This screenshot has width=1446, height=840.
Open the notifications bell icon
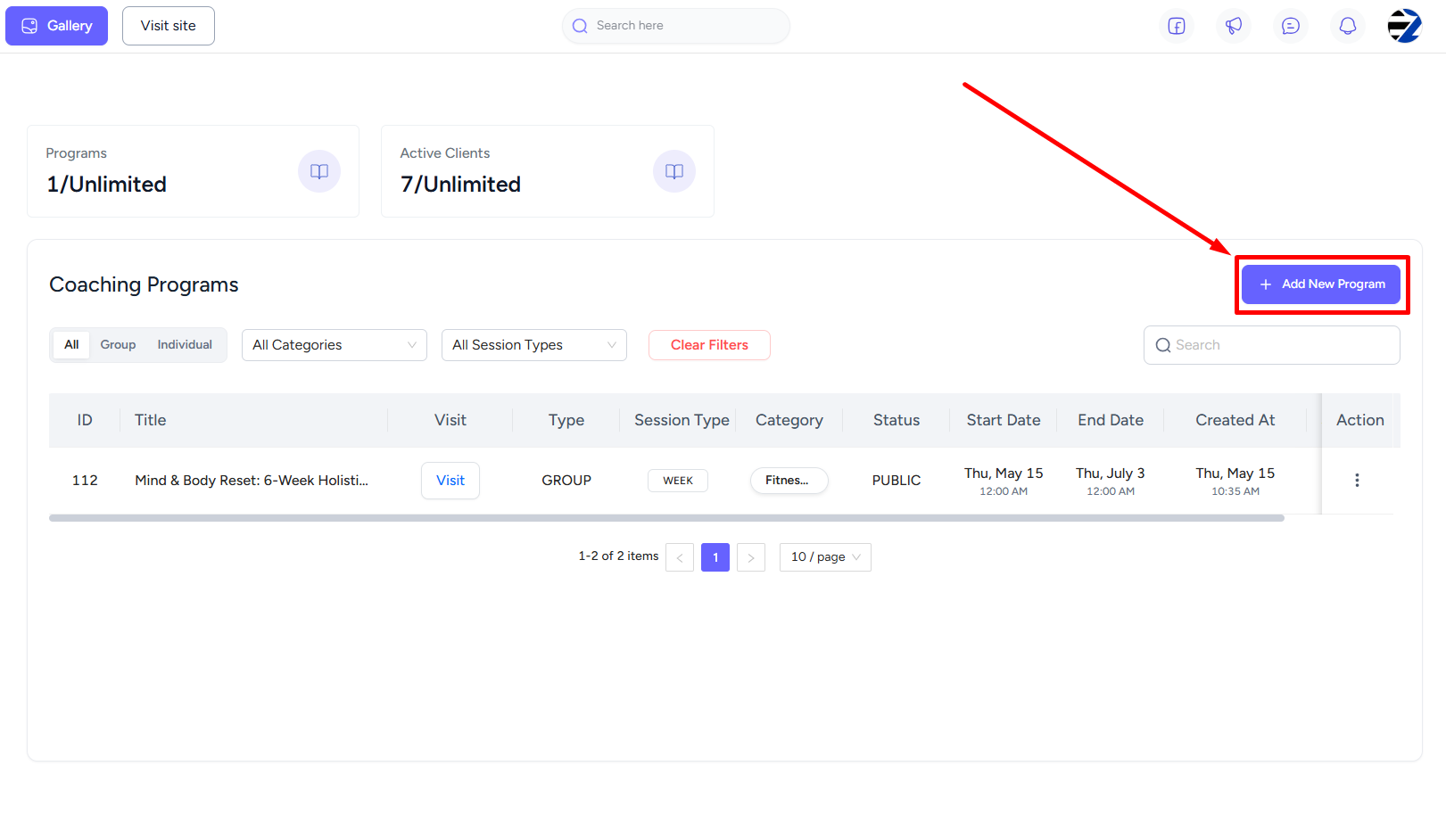point(1348,26)
